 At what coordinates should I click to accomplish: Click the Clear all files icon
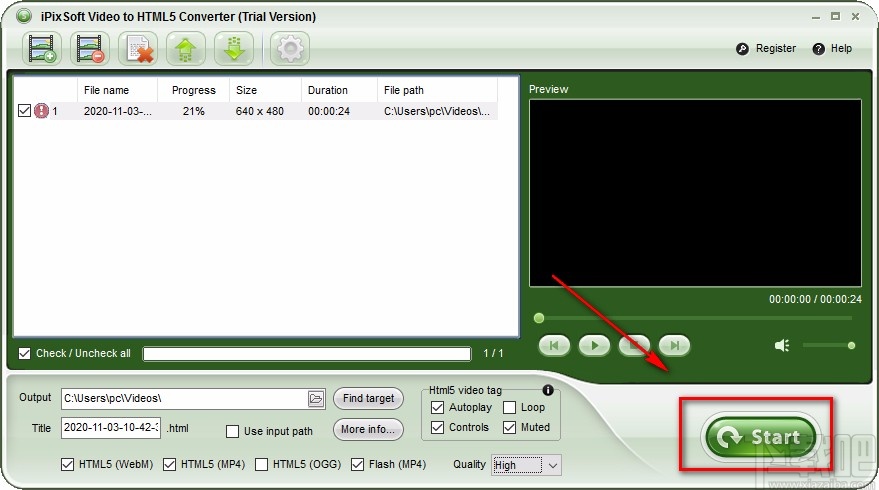(138, 49)
